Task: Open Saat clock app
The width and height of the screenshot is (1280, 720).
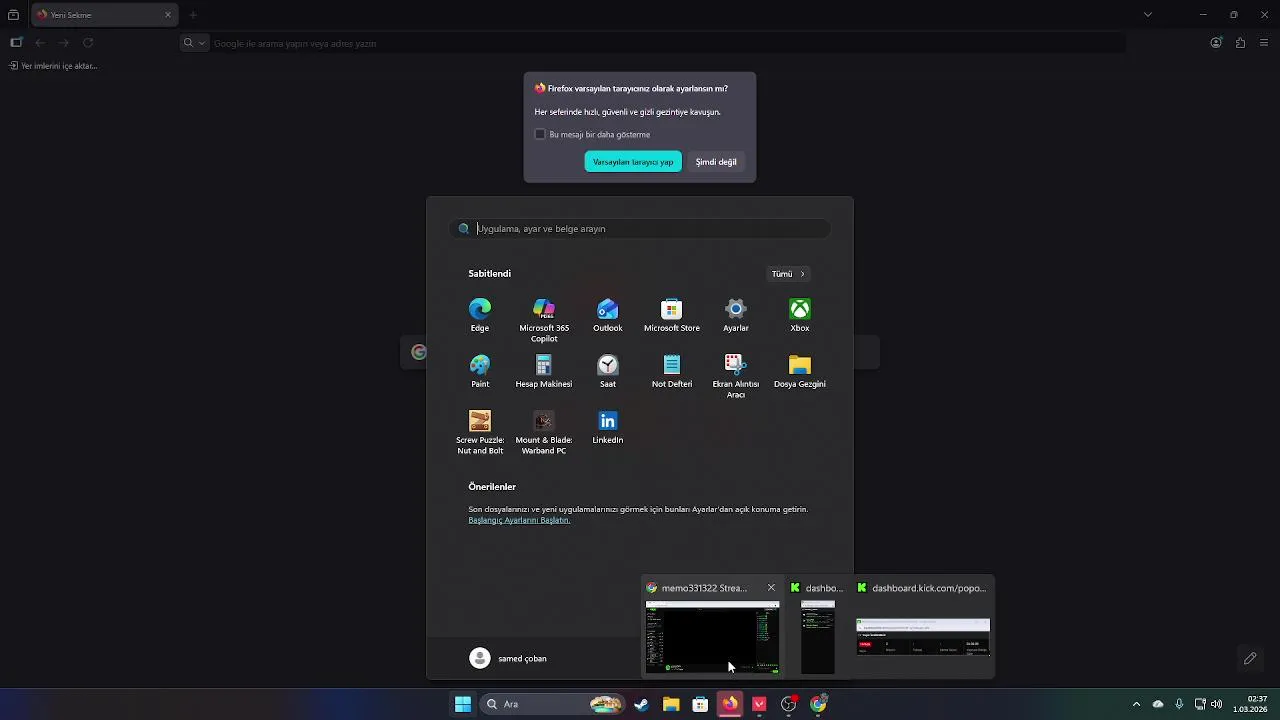Action: [608, 371]
